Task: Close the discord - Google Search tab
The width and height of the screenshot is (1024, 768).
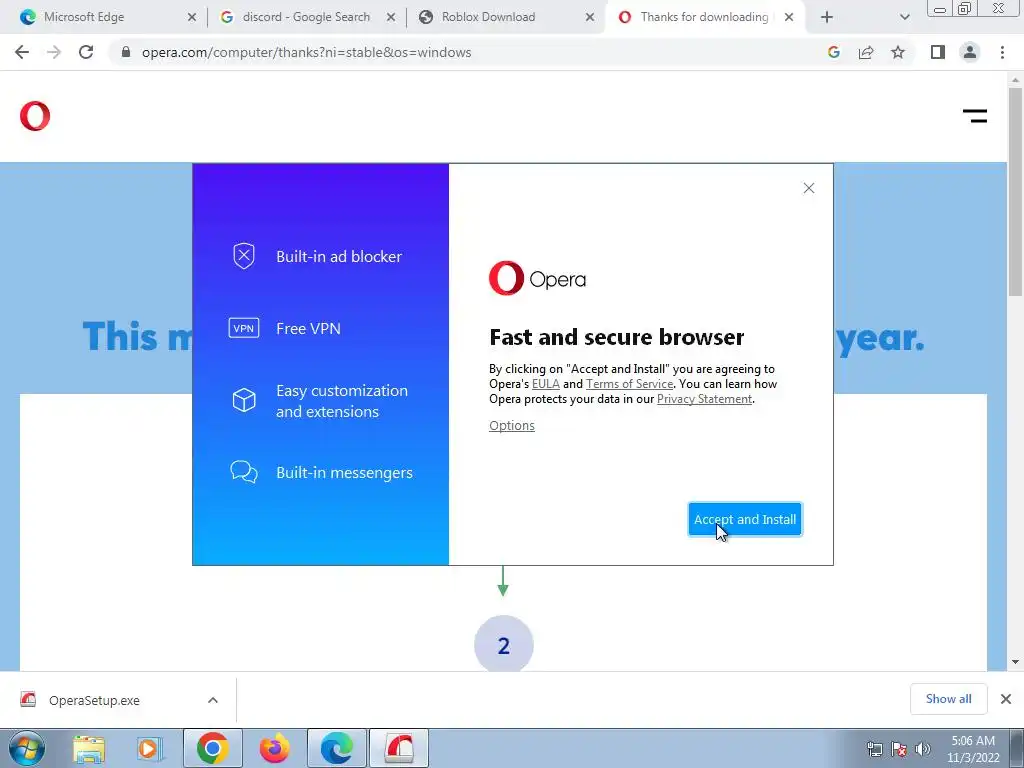Action: [391, 18]
